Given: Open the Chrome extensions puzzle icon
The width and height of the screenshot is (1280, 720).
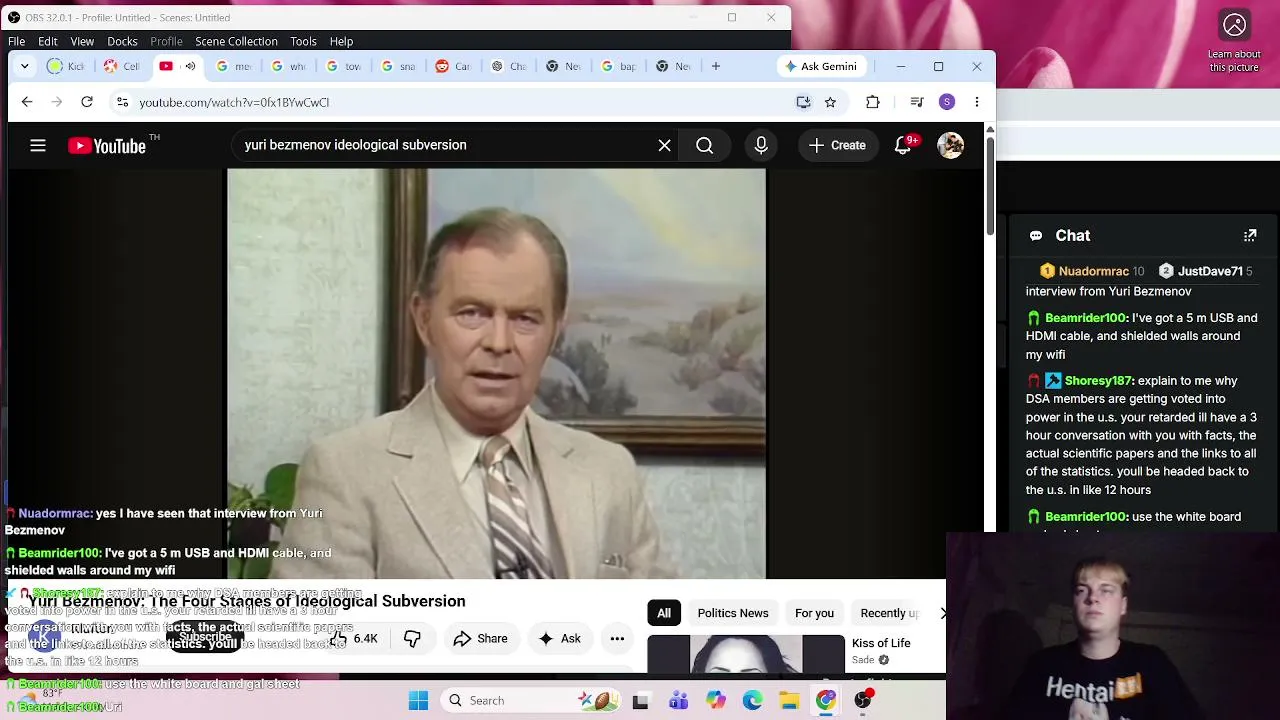Looking at the screenshot, I should coord(873,102).
